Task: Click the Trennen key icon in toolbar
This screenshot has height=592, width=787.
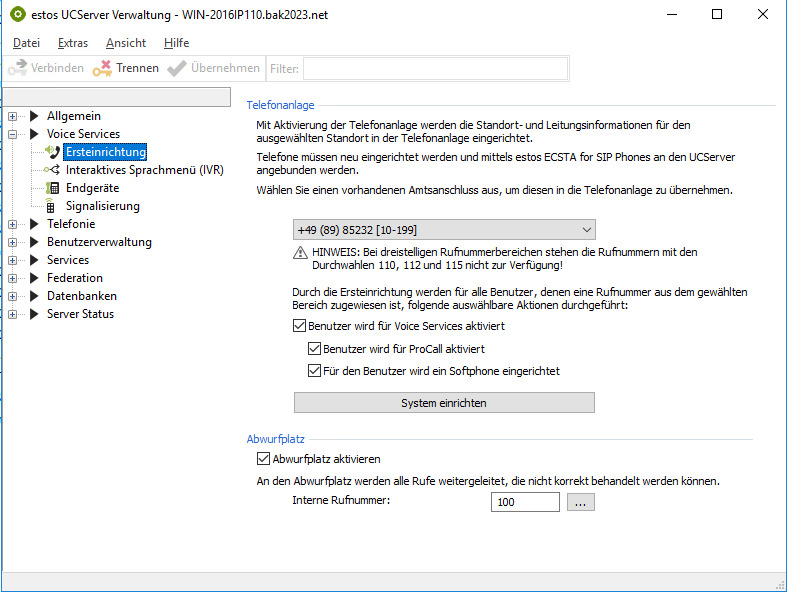Action: tap(101, 68)
